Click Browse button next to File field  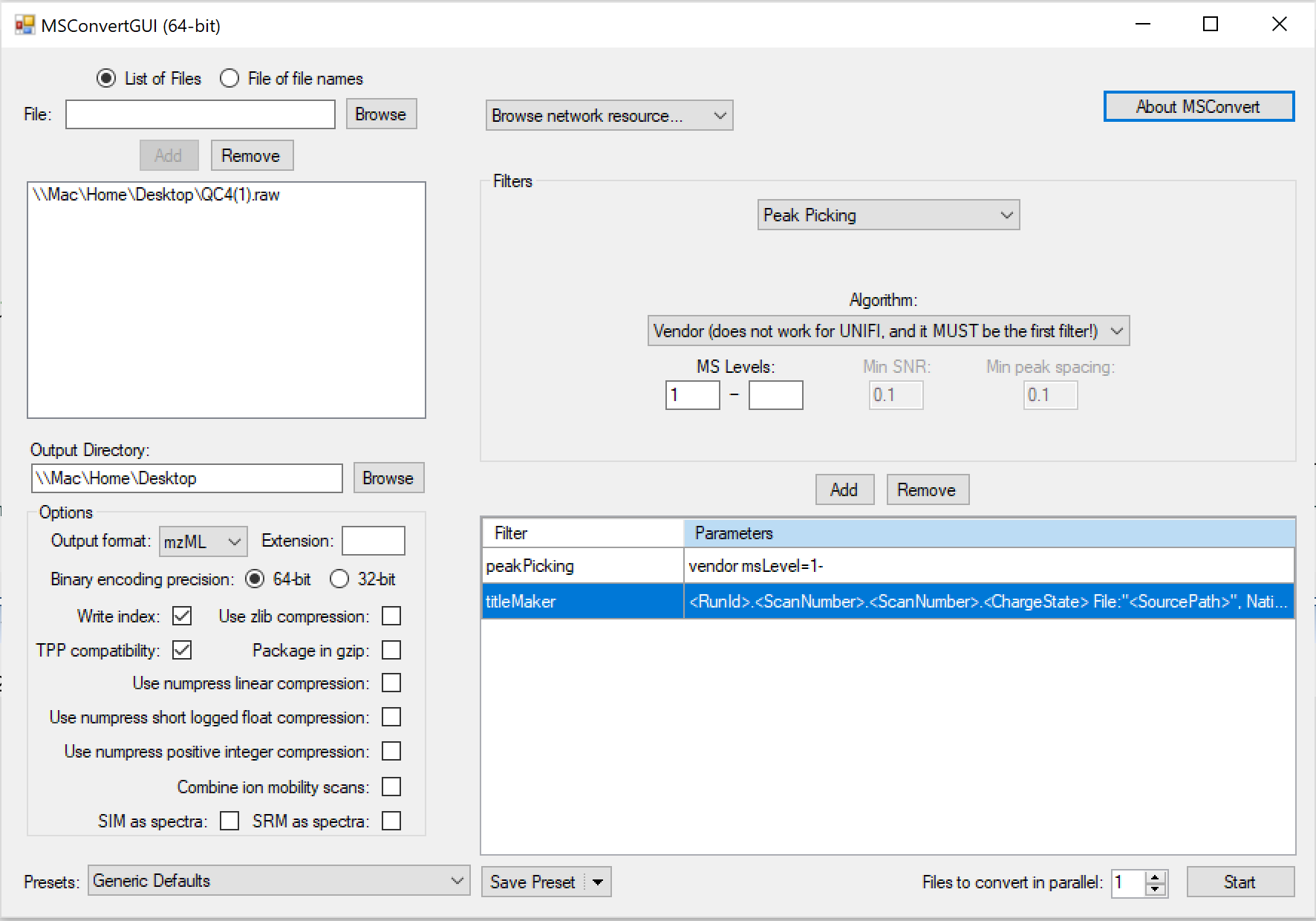pyautogui.click(x=381, y=114)
